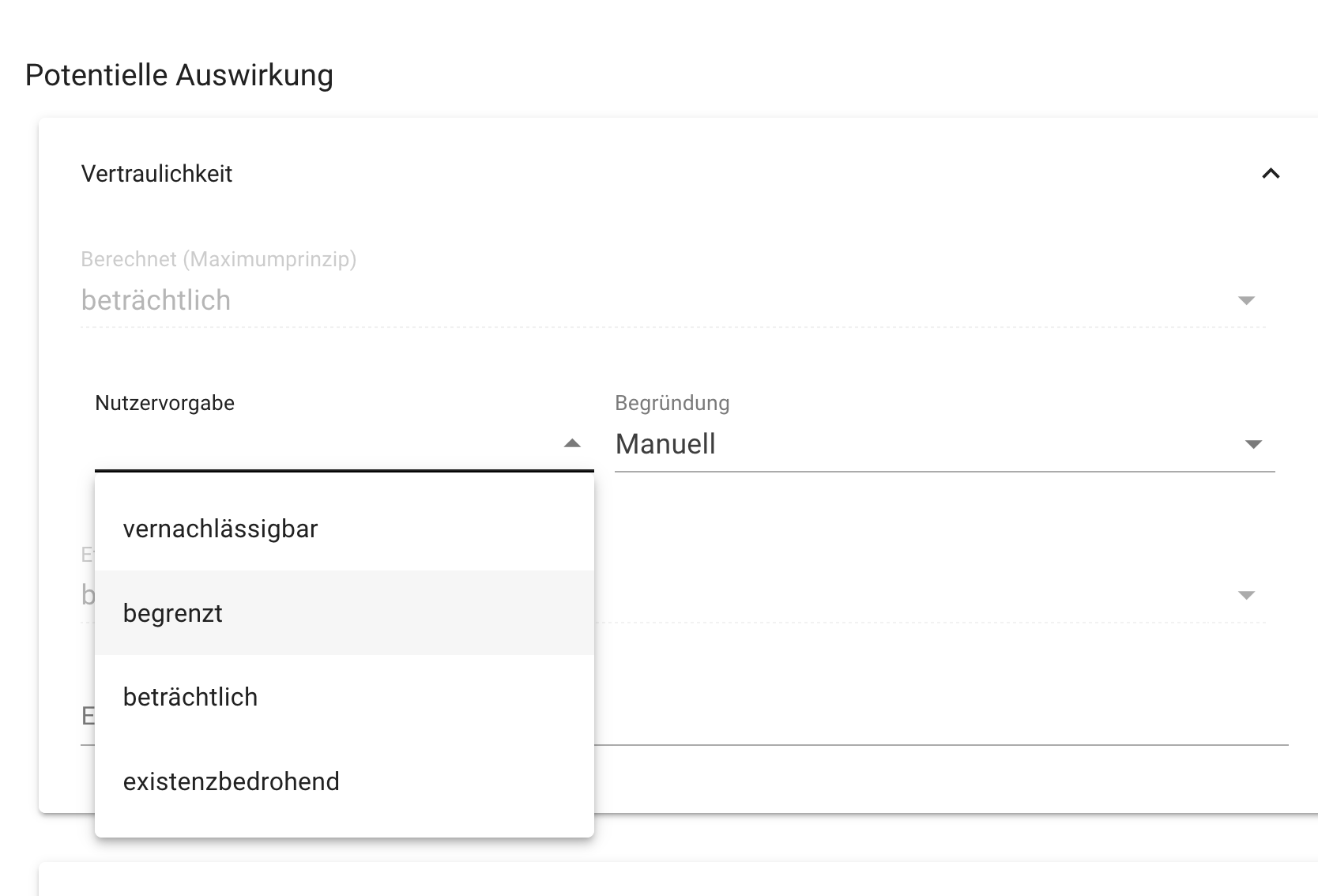Select 'vernachlässigbar' from the dropdown list
Image resolution: width=1318 pixels, height=896 pixels.
click(344, 529)
